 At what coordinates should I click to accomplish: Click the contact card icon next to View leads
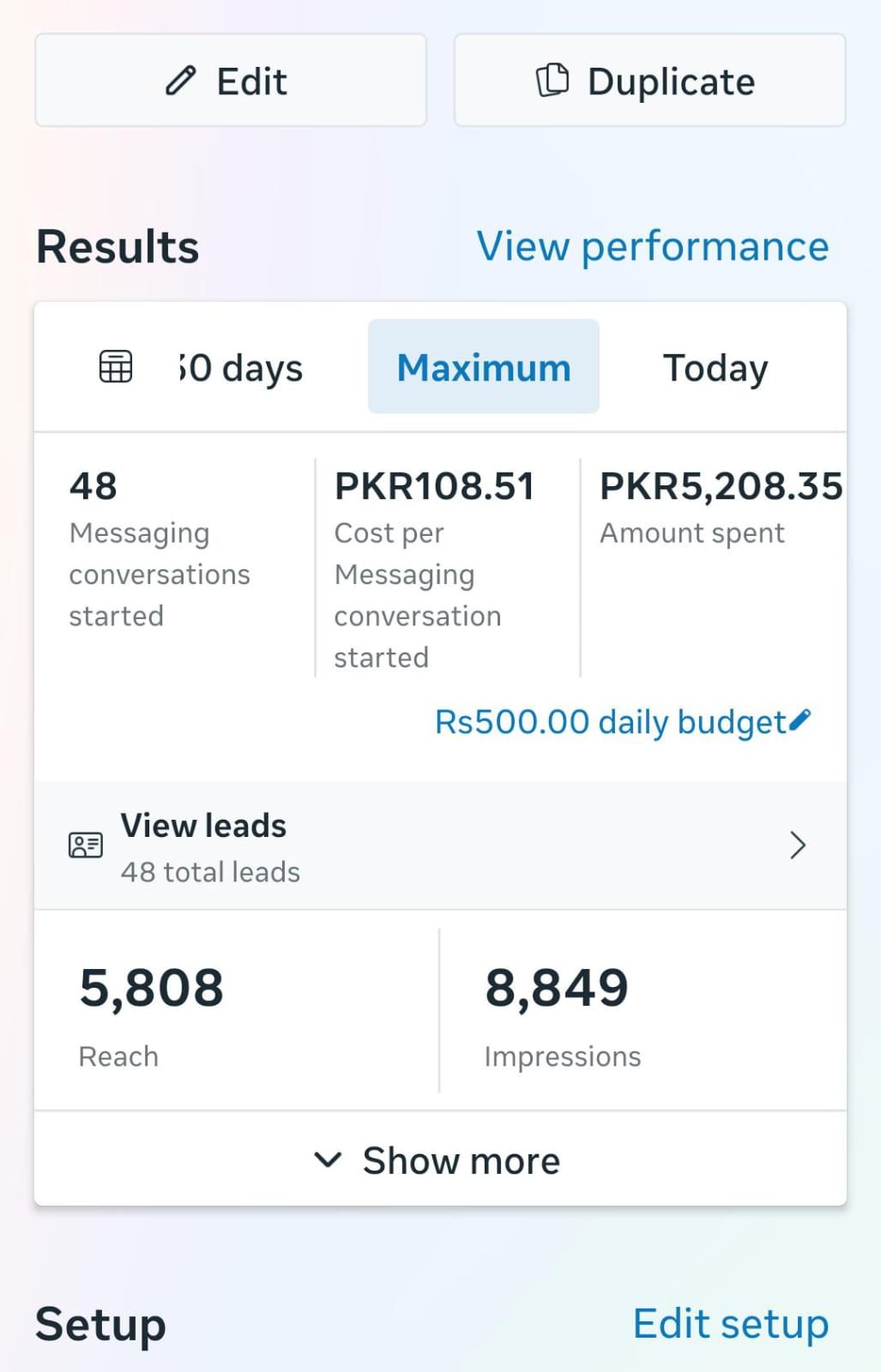point(84,845)
